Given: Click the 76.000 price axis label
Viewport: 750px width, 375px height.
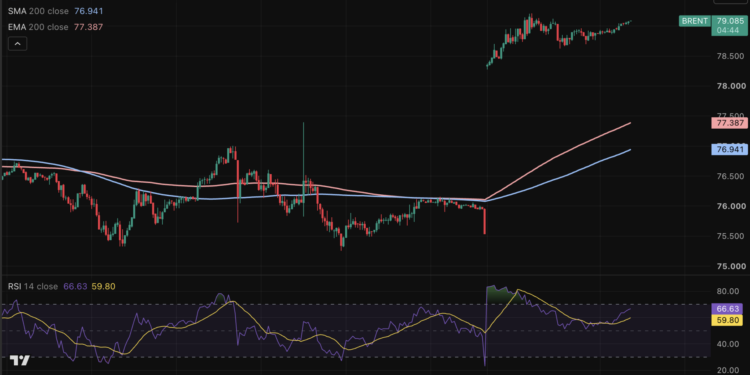Looking at the screenshot, I should 731,206.
